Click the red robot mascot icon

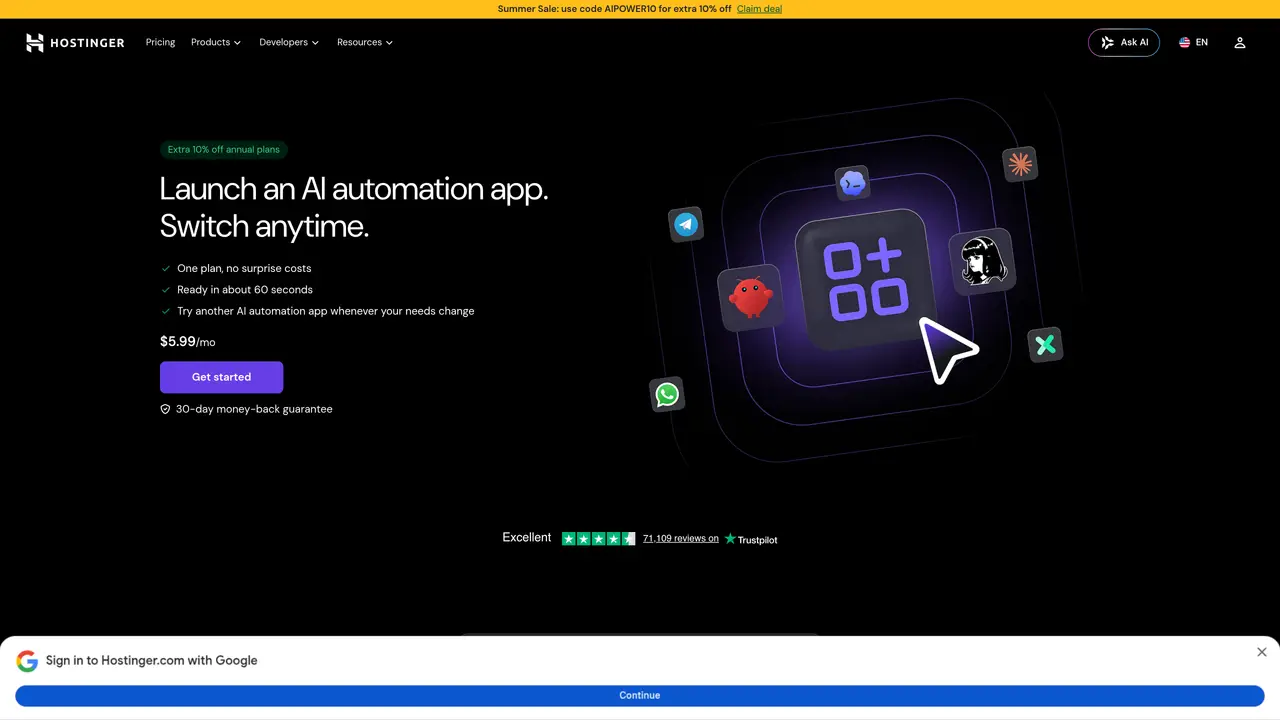(x=750, y=297)
